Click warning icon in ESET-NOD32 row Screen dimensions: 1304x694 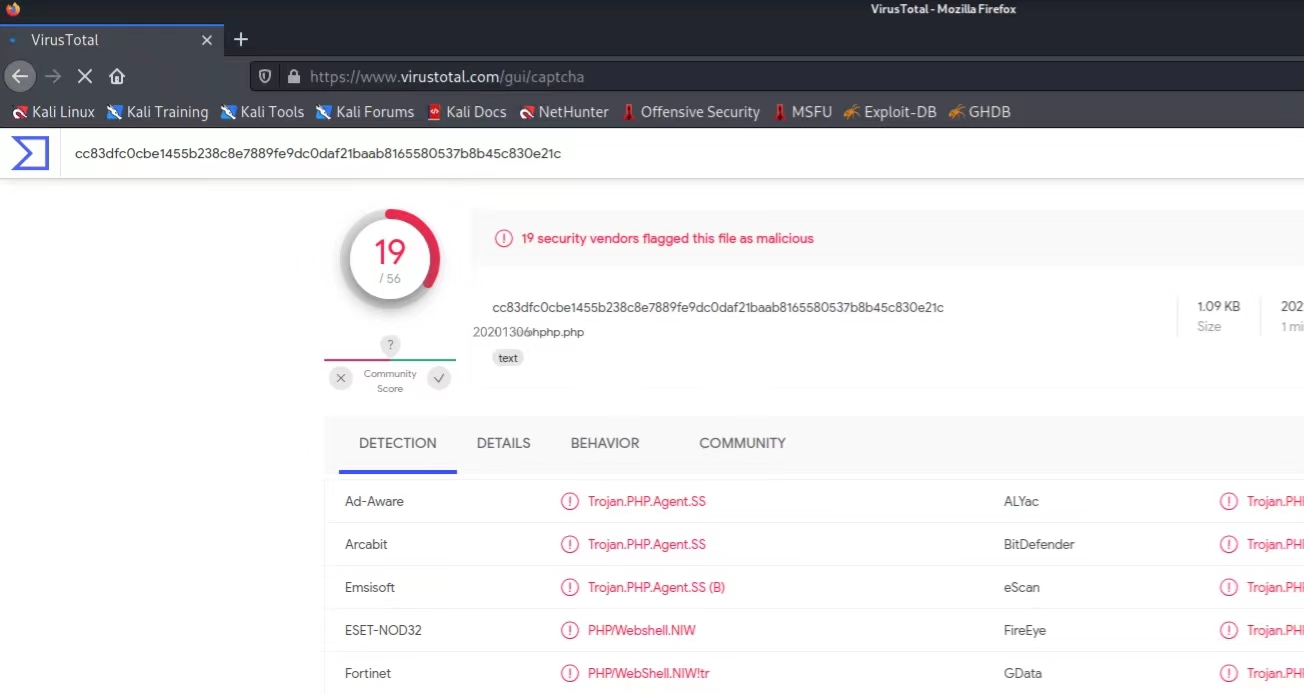tap(570, 630)
